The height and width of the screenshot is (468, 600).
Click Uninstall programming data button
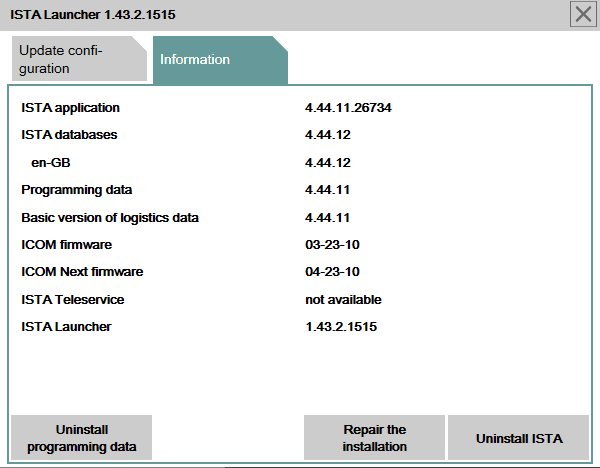[82, 438]
